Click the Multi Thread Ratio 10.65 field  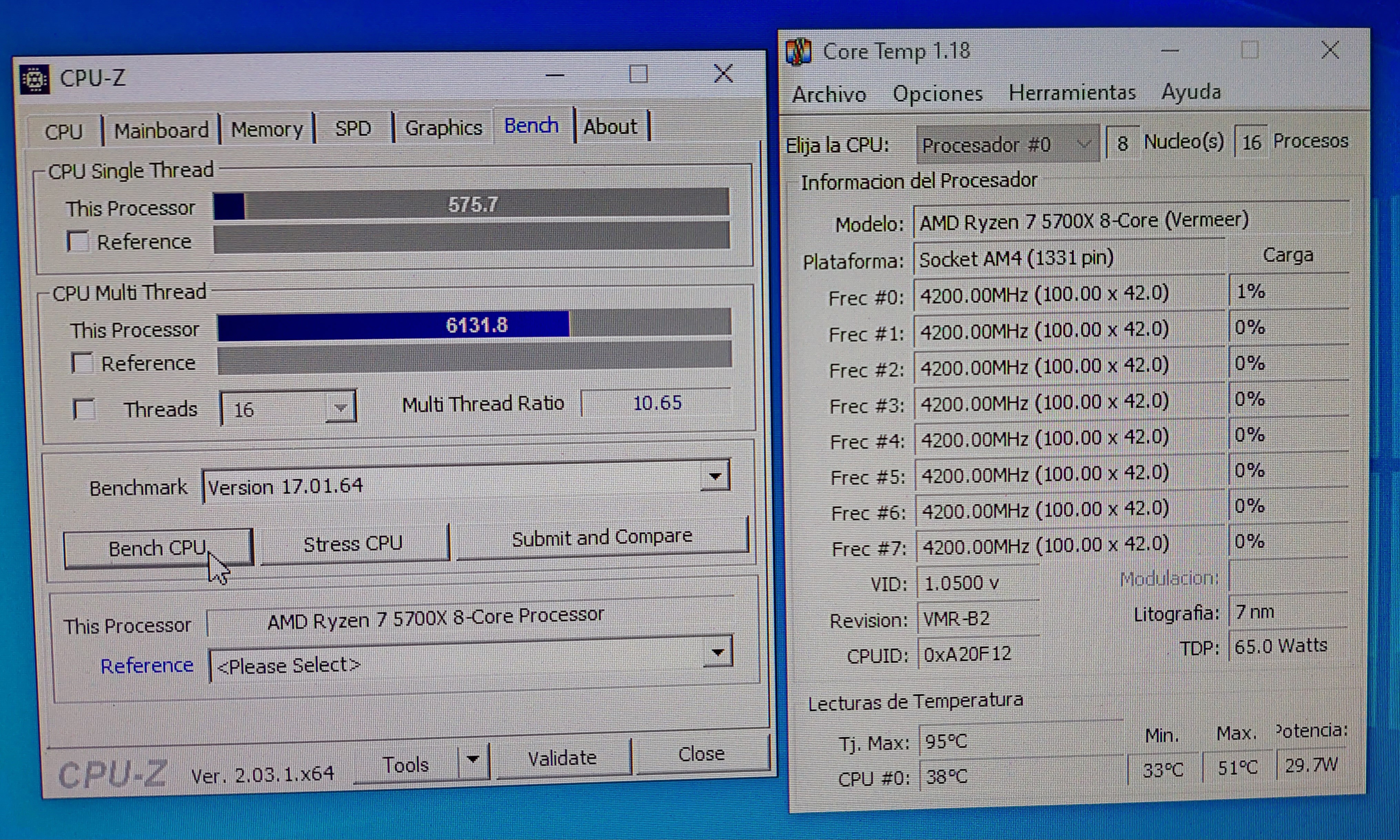(657, 403)
